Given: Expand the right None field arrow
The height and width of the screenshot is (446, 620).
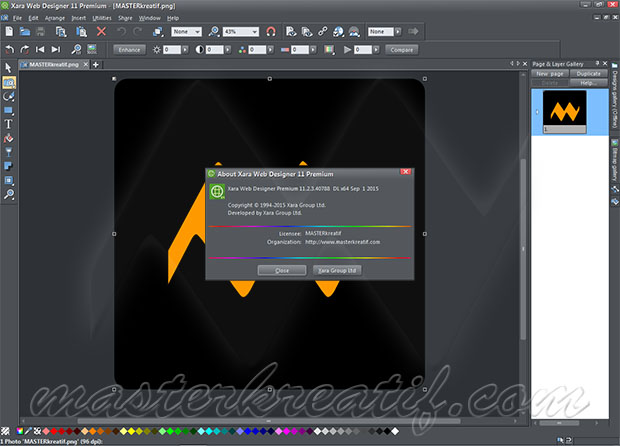Looking at the screenshot, I should [398, 32].
